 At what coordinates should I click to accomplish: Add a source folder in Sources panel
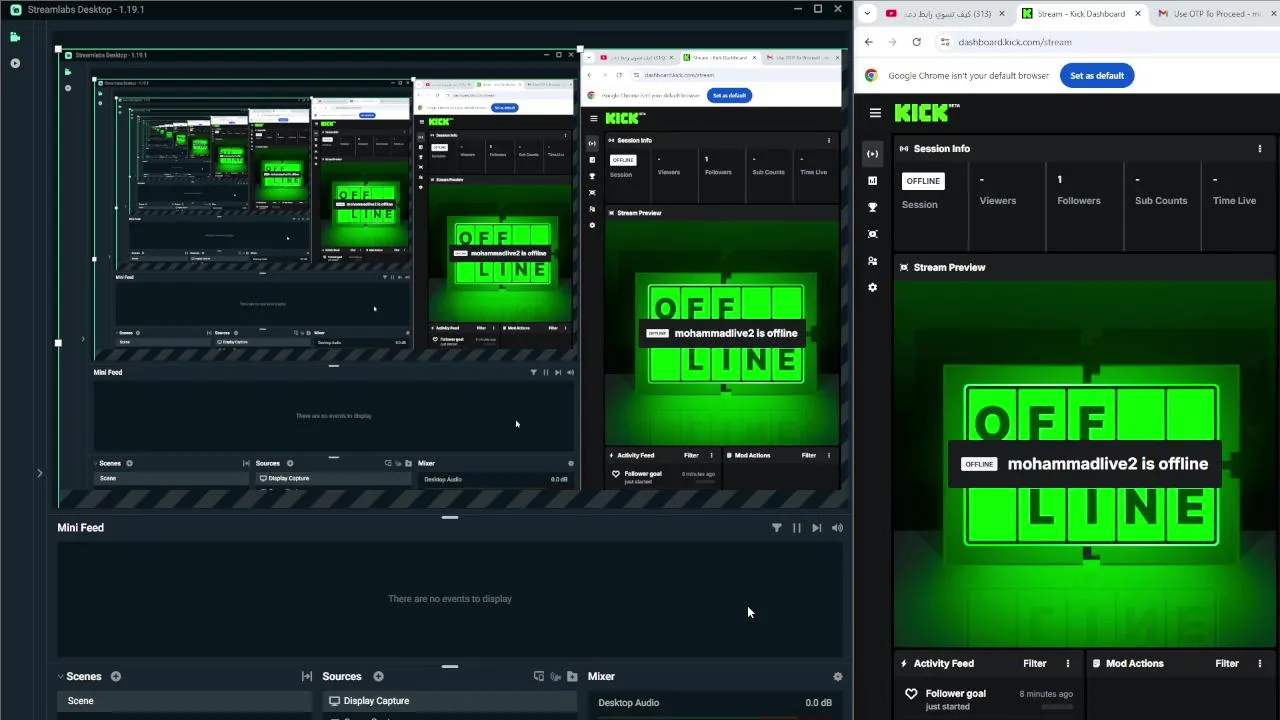pyautogui.click(x=572, y=677)
